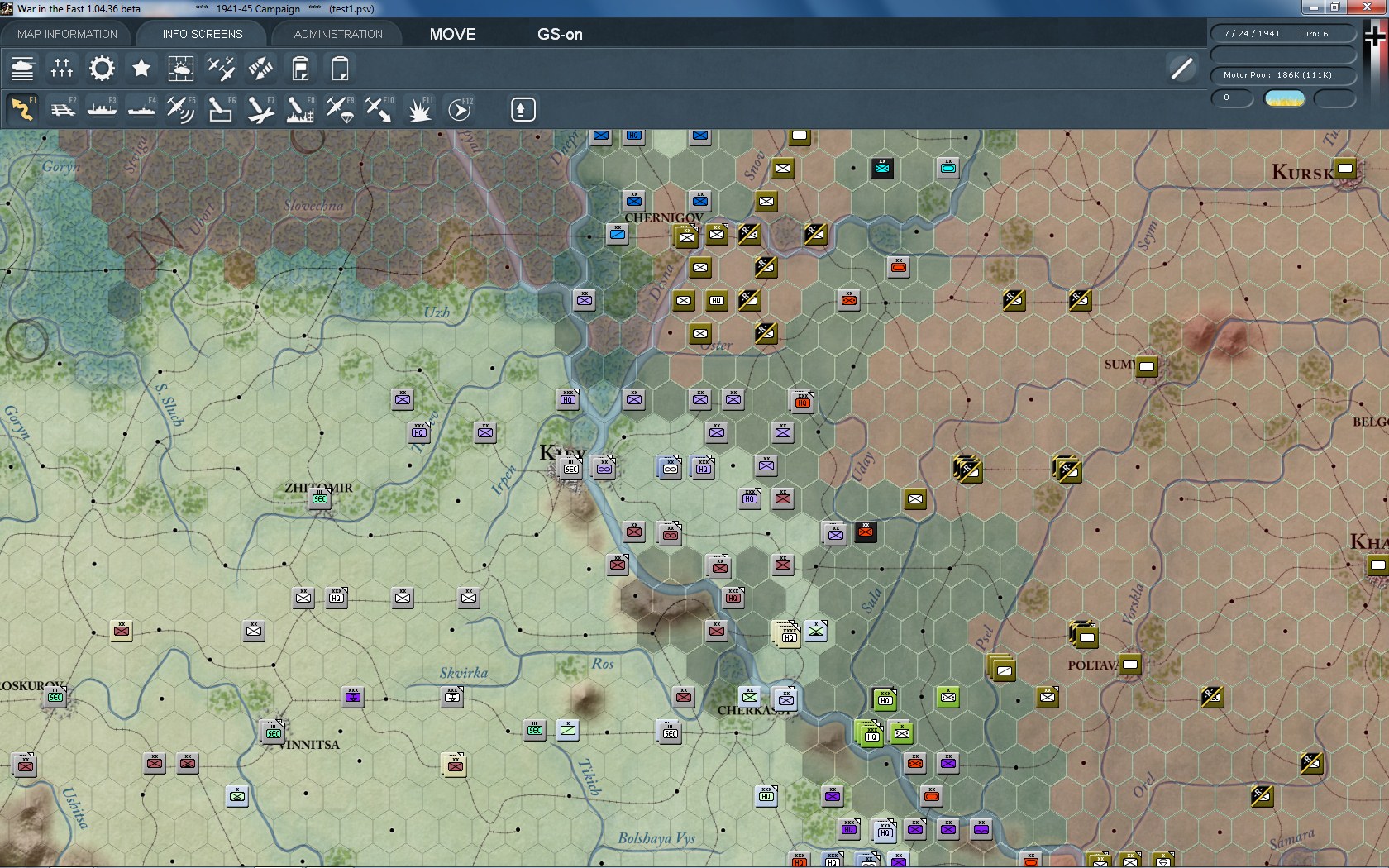Image resolution: width=1389 pixels, height=868 pixels.
Task: Select F7 bomb airfield mode
Action: [260, 109]
